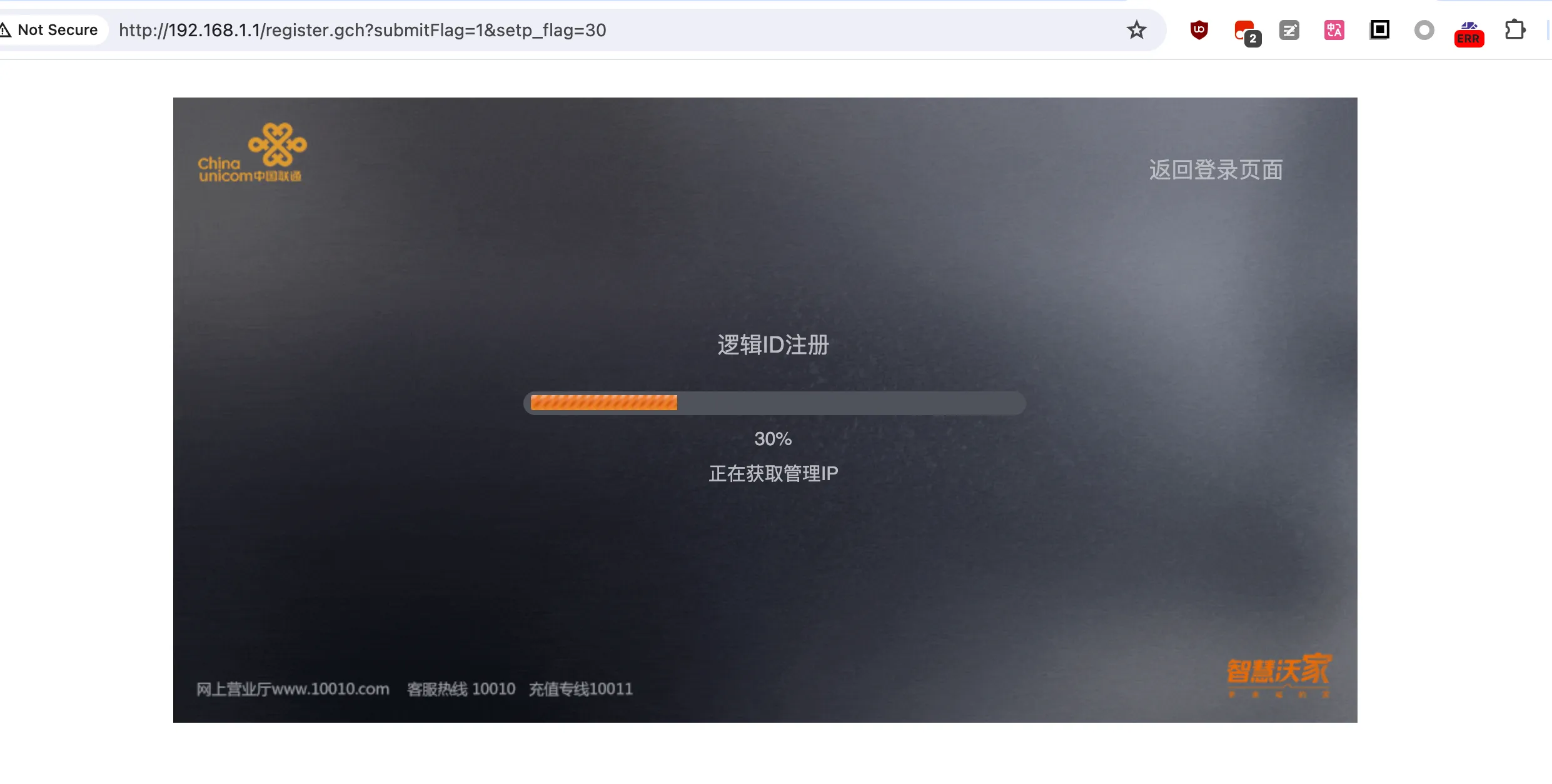Click the gray Z extension icon
Viewport: 1552px width, 784px height.
1289,30
